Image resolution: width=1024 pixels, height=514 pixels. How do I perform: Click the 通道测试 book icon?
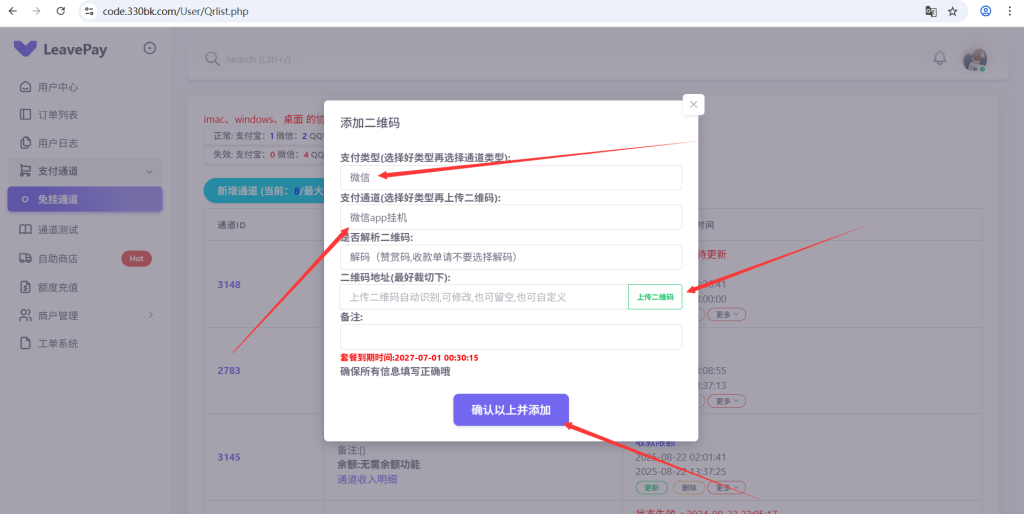[25, 229]
